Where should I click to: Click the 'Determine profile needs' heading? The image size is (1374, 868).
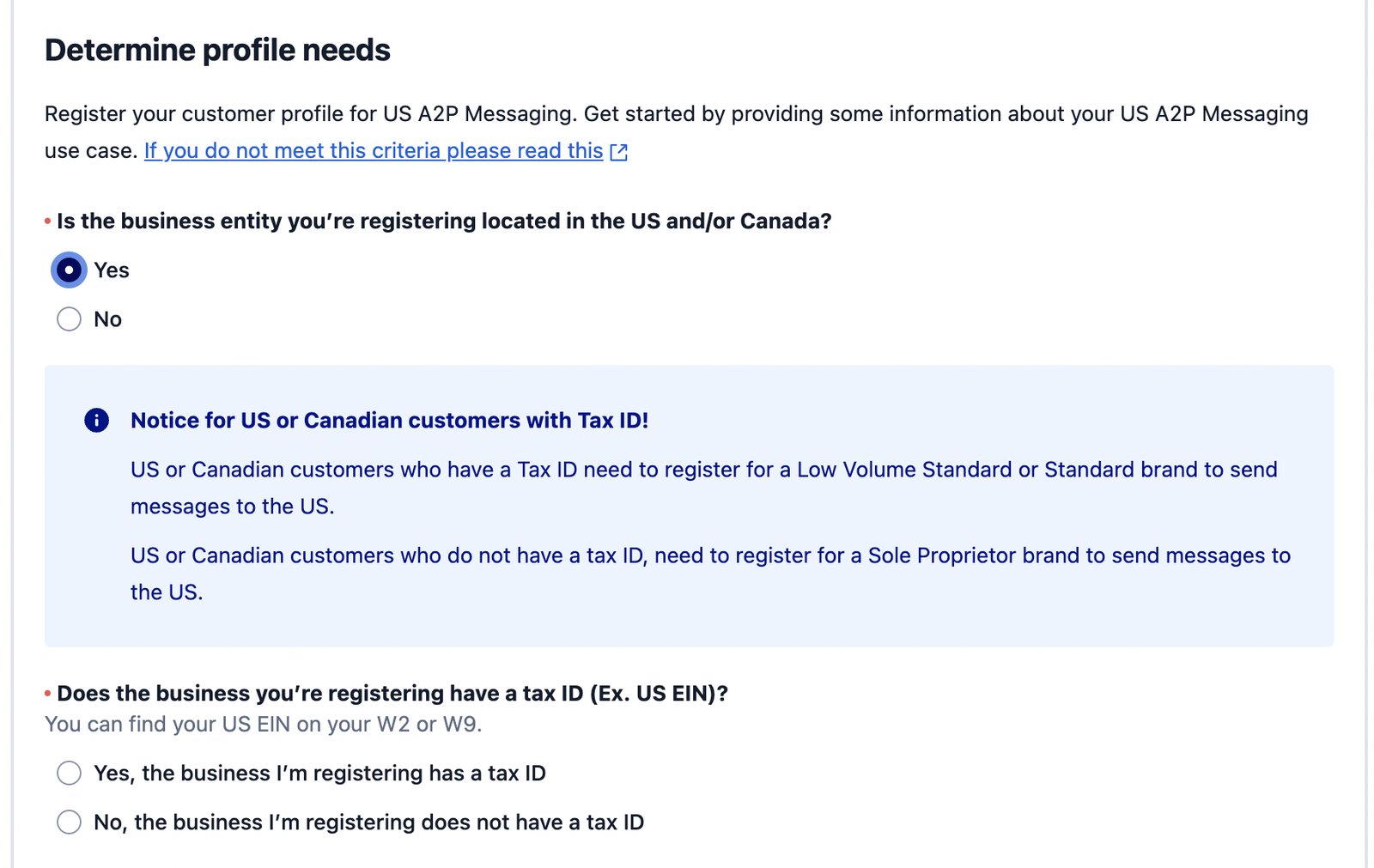point(217,50)
